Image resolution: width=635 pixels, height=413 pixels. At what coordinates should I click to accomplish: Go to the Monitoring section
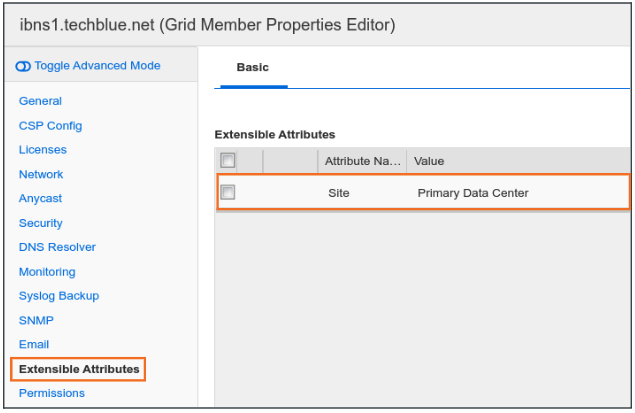pyautogui.click(x=47, y=272)
